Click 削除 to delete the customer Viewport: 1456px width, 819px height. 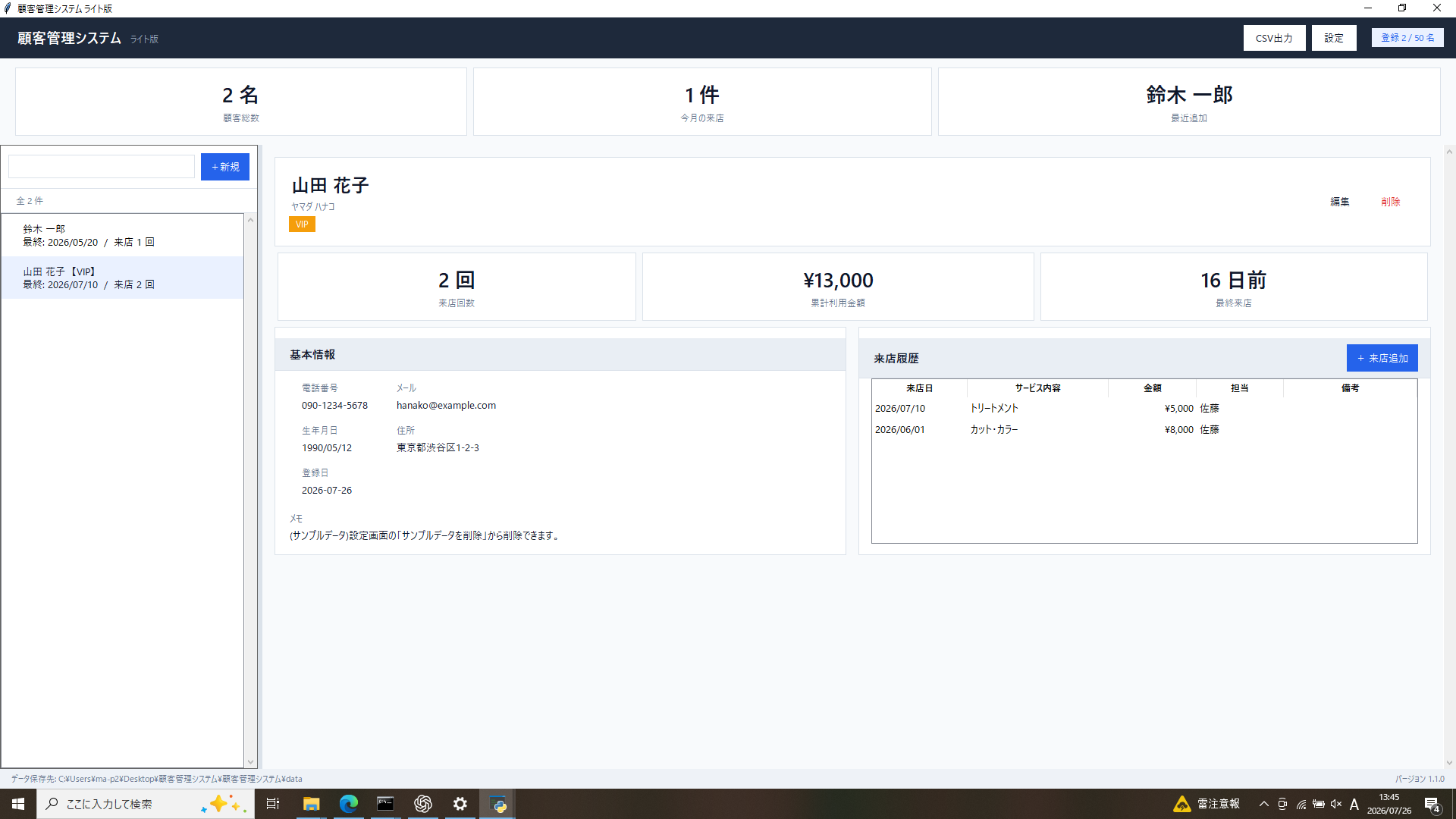(x=1390, y=202)
